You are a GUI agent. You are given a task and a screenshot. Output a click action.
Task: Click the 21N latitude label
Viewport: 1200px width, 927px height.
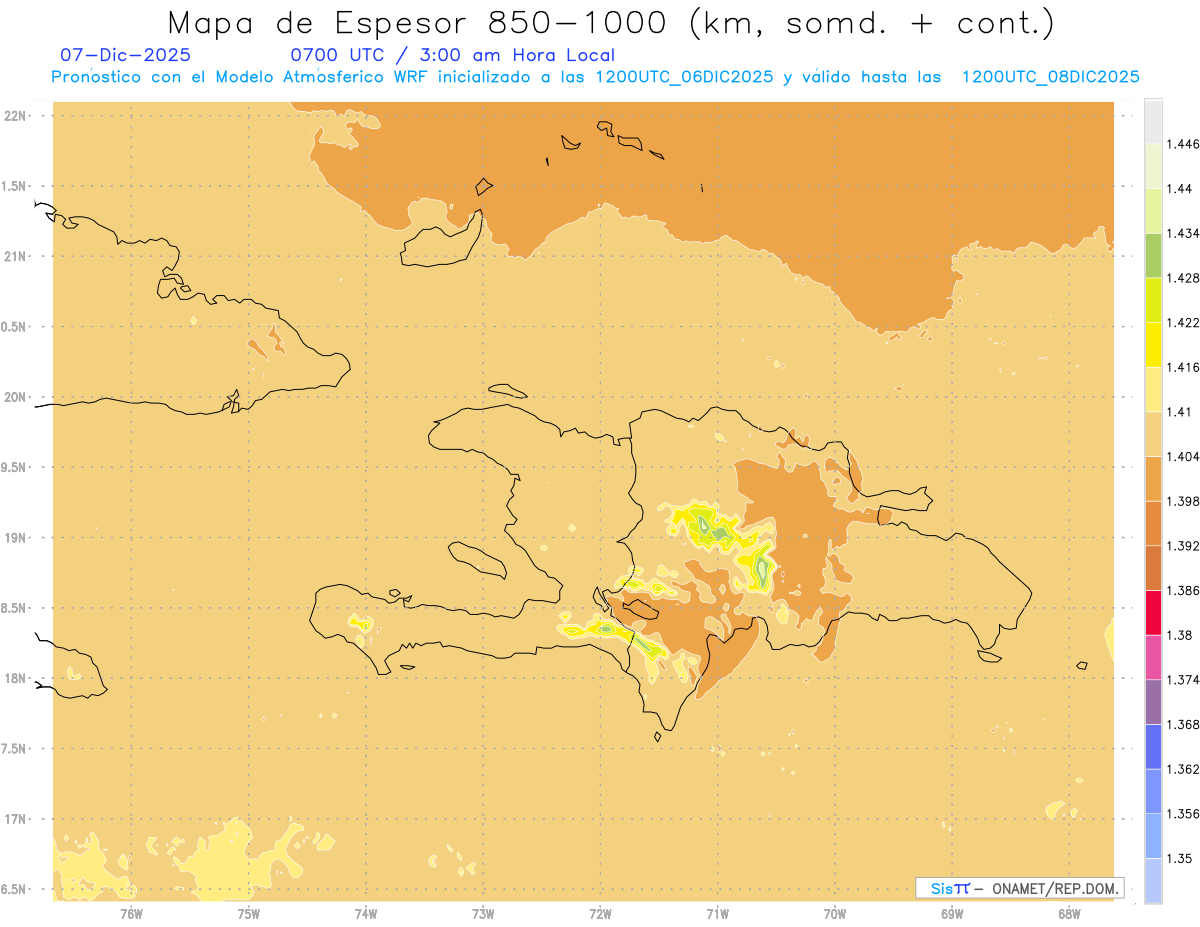pos(17,256)
